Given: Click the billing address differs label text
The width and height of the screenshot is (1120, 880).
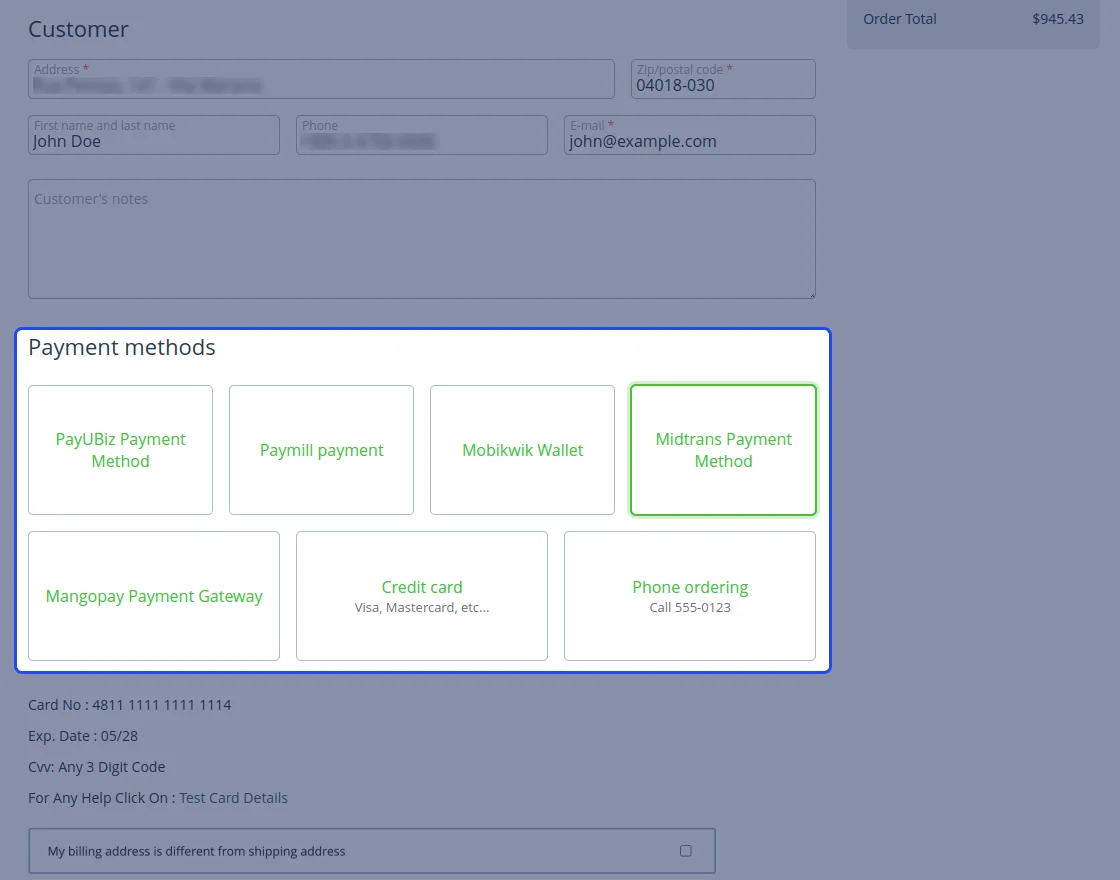Looking at the screenshot, I should (x=197, y=852).
